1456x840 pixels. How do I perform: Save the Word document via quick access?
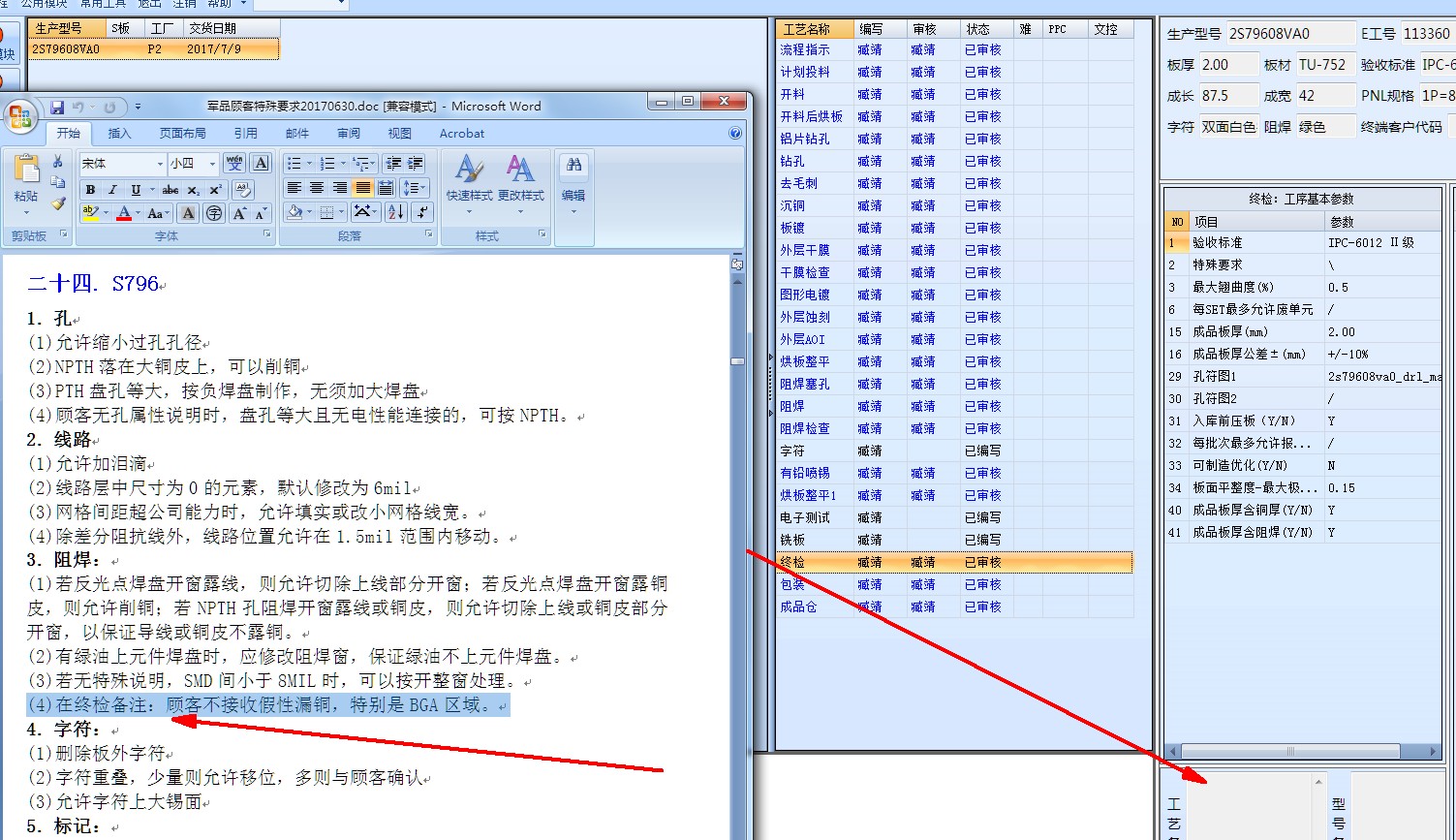tap(57, 107)
